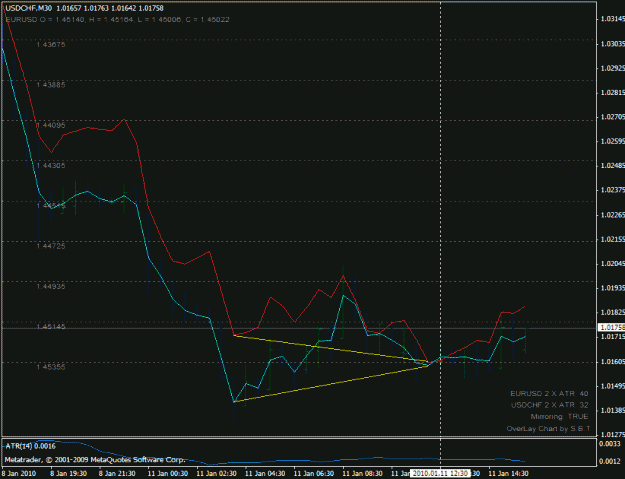Click 1.02375 on the right price axis
Viewport: 625px width, 479px height.
point(613,190)
